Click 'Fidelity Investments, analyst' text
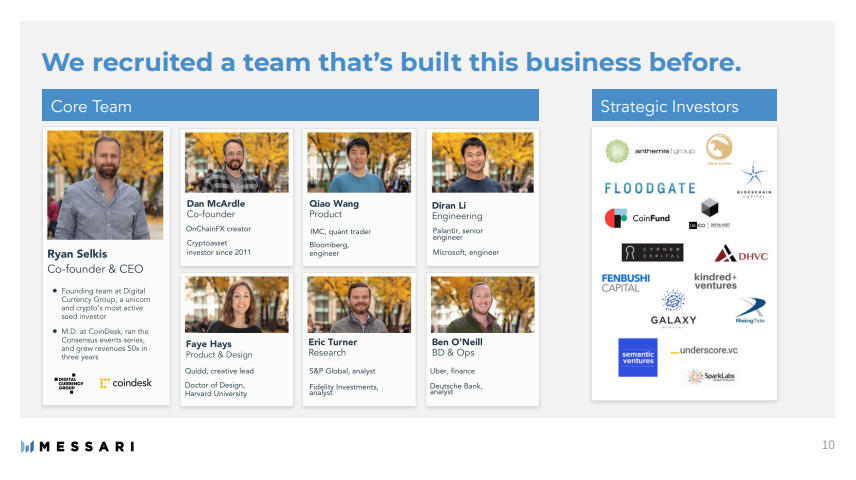This screenshot has height=480, width=856. [x=343, y=389]
